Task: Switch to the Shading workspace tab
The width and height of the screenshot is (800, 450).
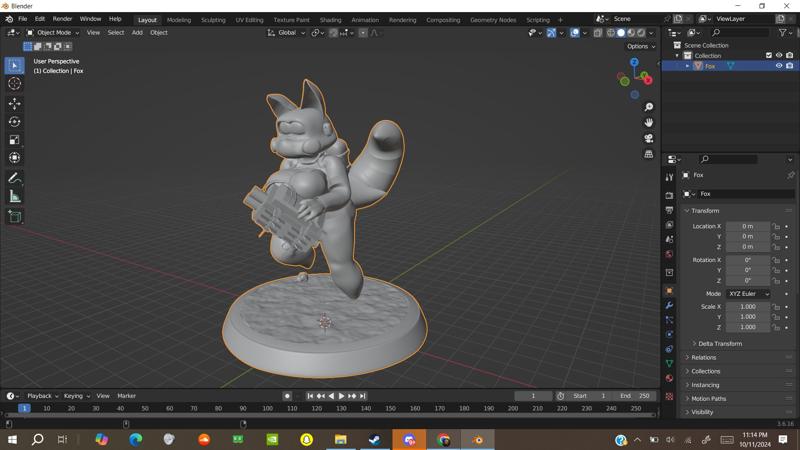Action: click(x=330, y=20)
